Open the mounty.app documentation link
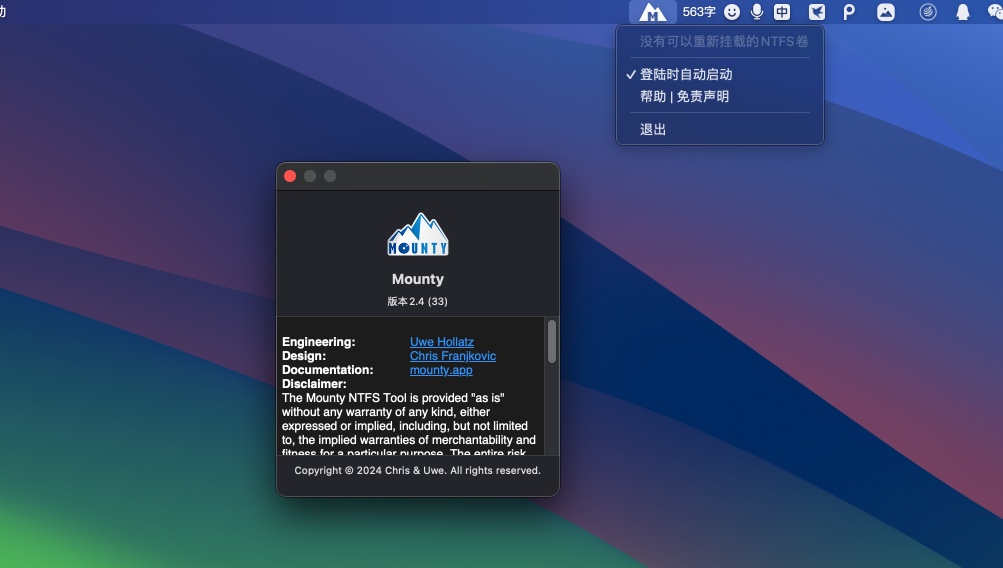This screenshot has height=568, width=1003. 441,370
